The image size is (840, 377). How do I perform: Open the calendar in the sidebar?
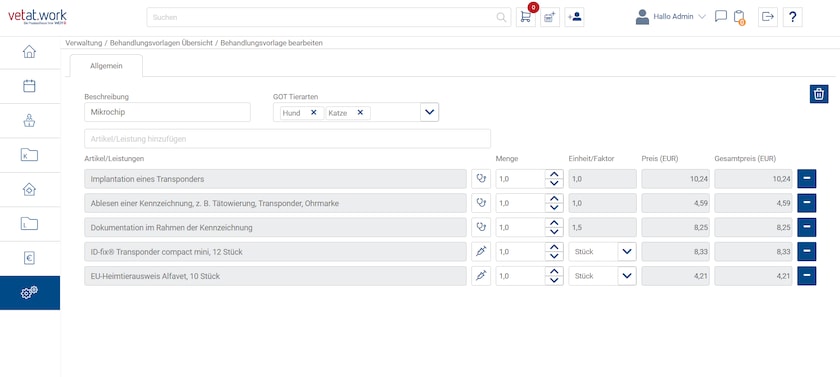click(x=29, y=86)
